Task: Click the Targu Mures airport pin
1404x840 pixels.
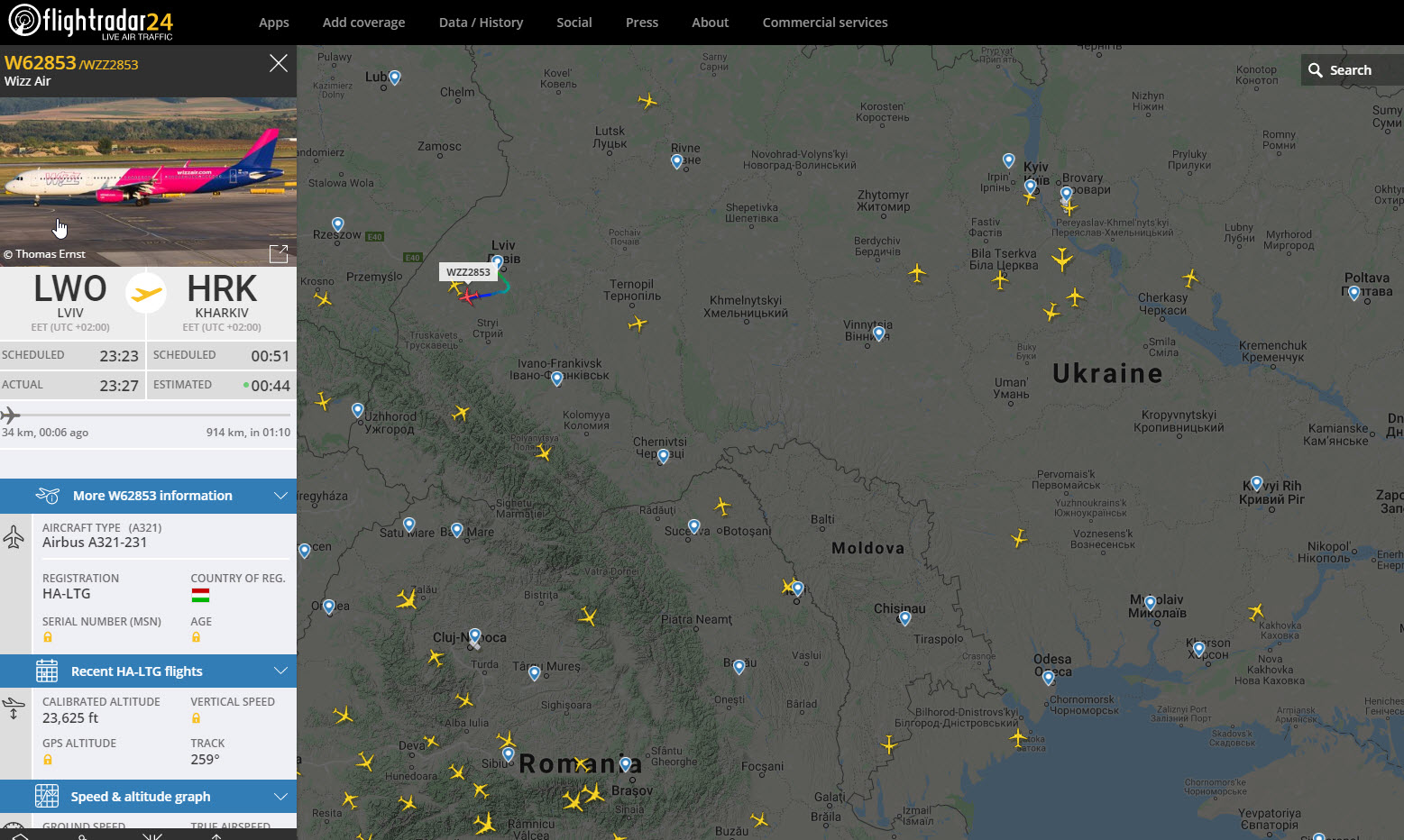Action: click(535, 673)
